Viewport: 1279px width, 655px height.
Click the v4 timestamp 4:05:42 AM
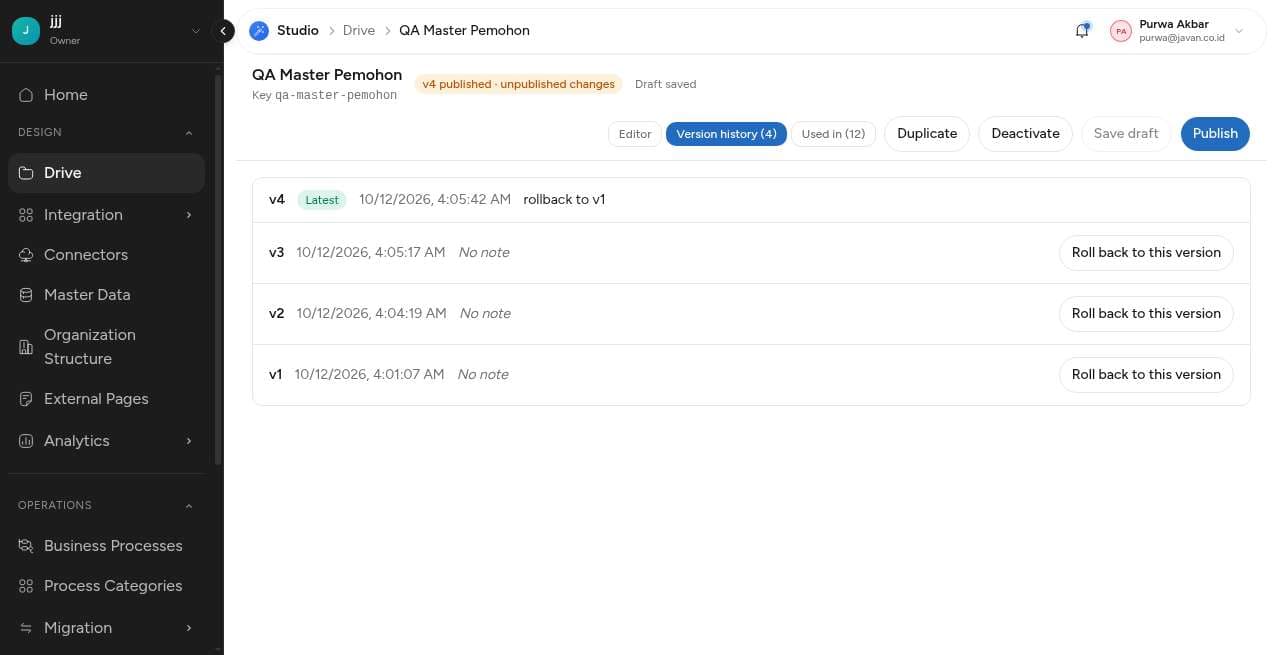click(x=435, y=200)
